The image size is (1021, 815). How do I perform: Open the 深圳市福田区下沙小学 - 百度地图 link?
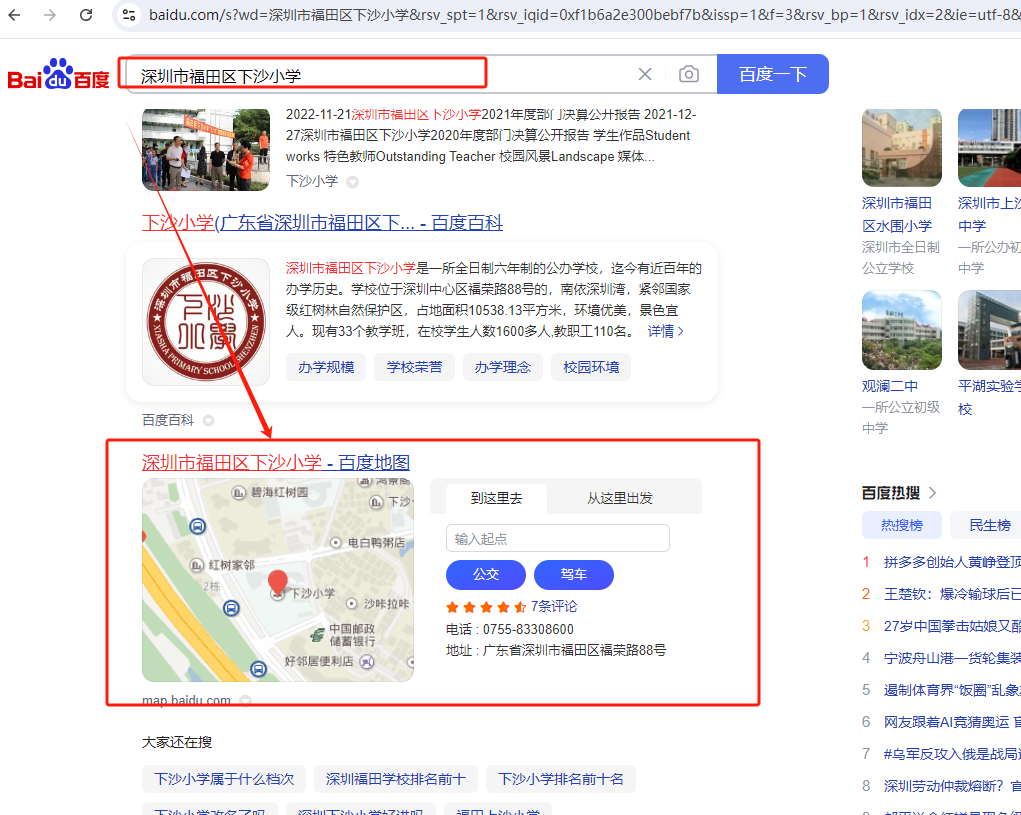(x=276, y=463)
